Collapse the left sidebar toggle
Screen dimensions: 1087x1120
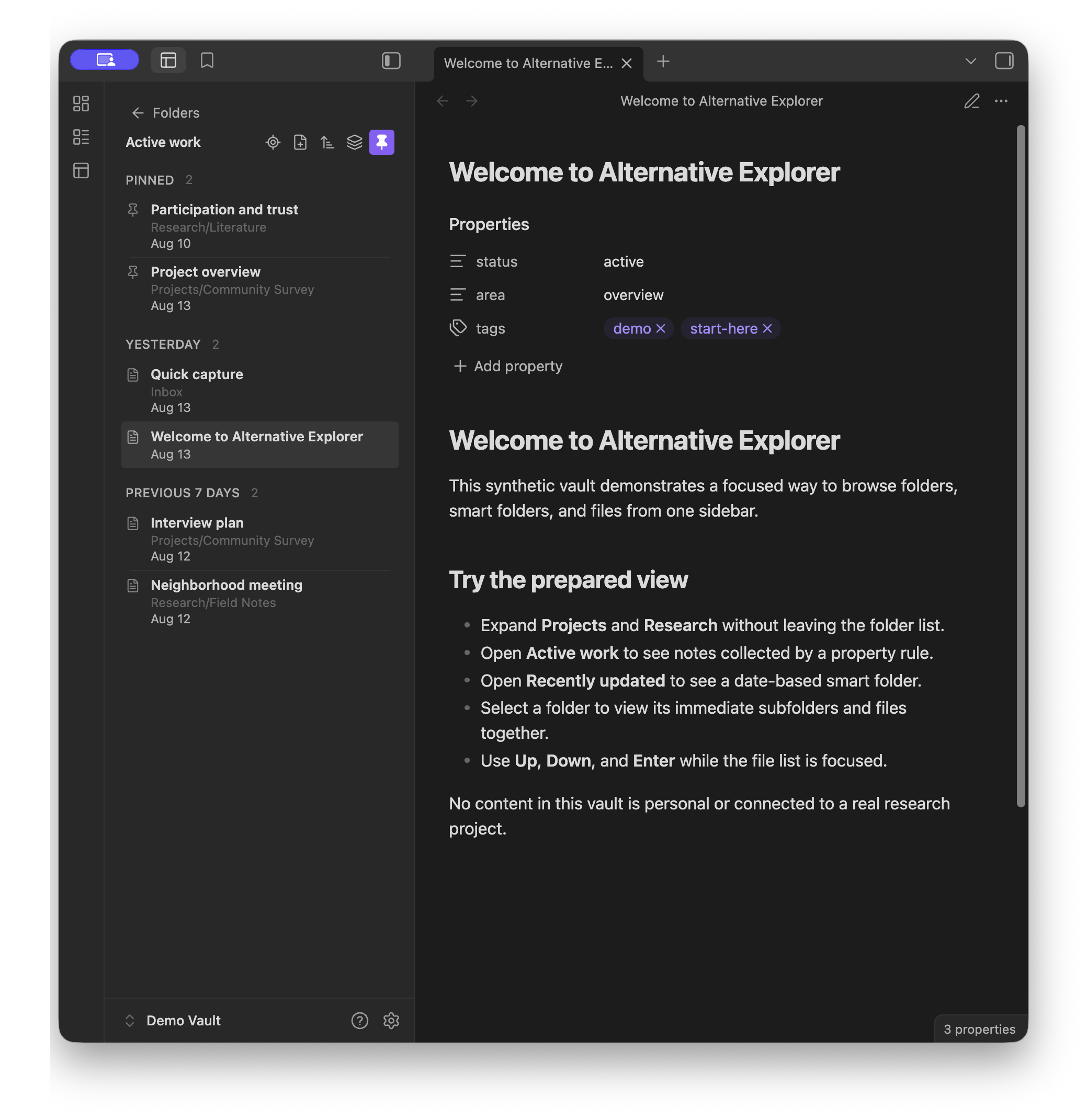(391, 61)
